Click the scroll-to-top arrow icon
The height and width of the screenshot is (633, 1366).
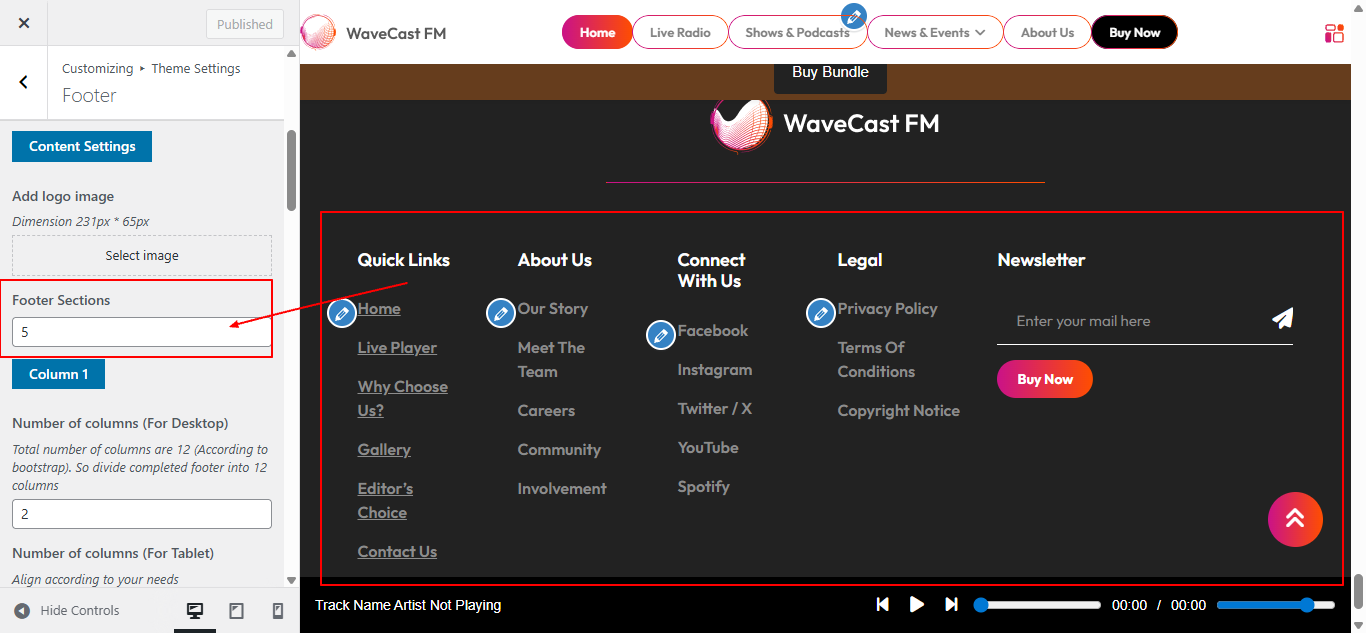click(1295, 519)
